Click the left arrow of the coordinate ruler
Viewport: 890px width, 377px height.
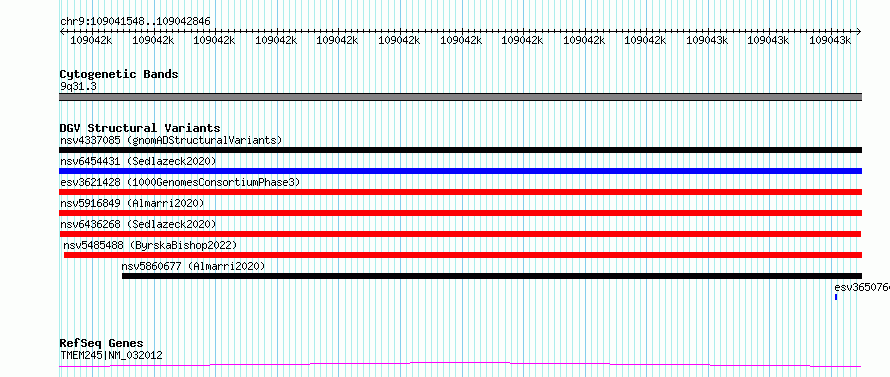point(62,32)
